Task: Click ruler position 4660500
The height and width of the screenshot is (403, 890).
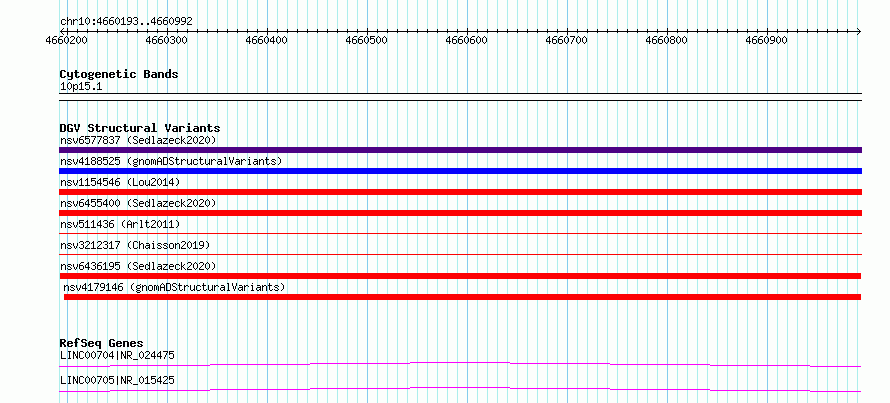Action: click(x=367, y=40)
